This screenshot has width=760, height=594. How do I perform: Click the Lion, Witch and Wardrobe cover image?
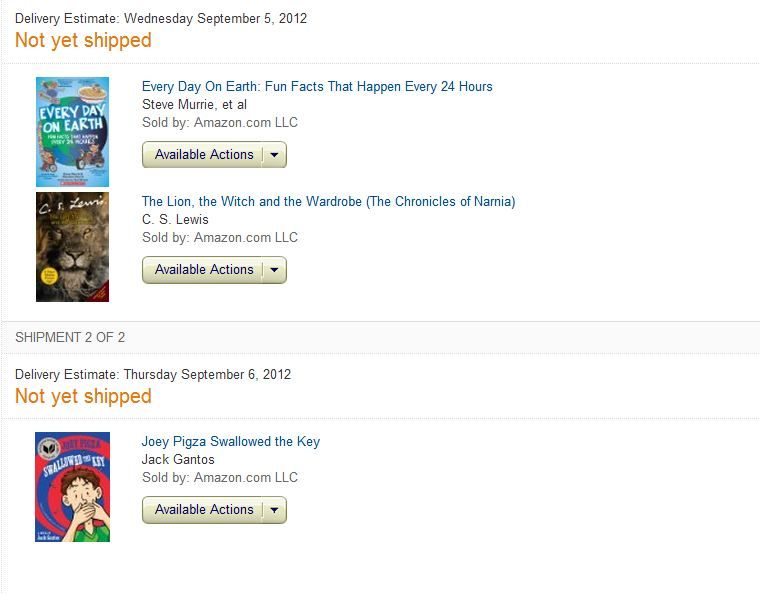(x=72, y=247)
